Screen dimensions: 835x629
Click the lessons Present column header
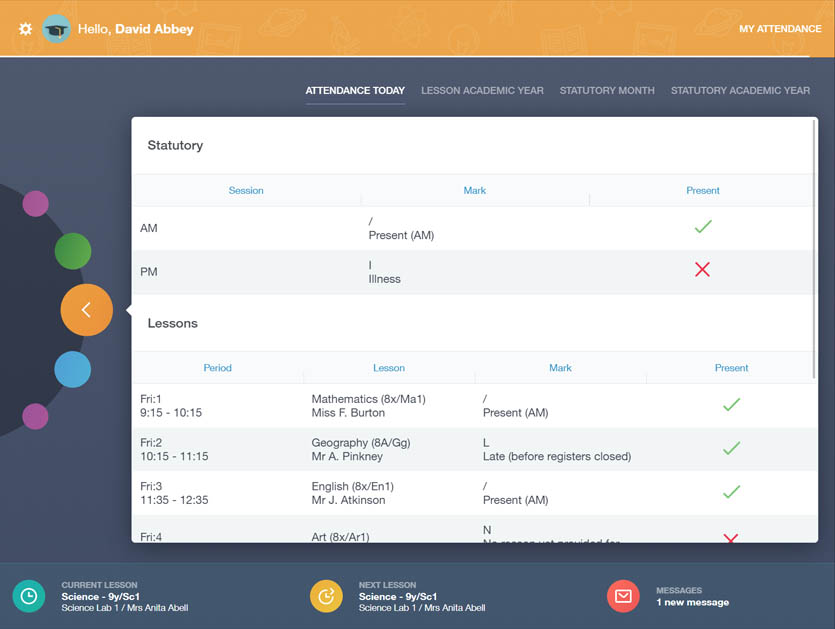coord(731,367)
